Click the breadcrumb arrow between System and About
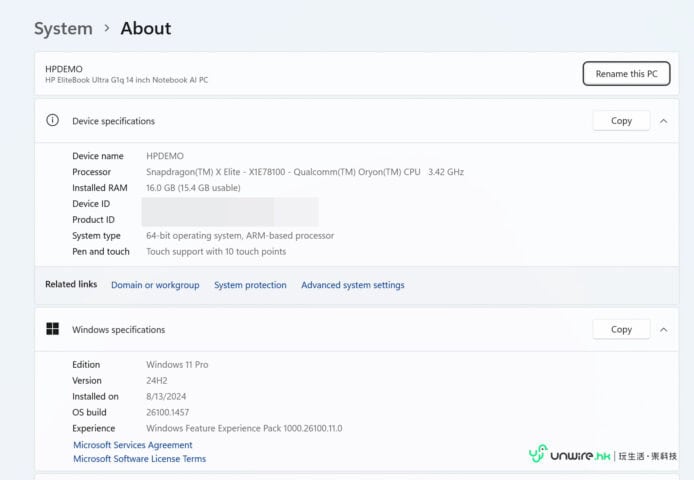The height and width of the screenshot is (480, 694). 107,29
